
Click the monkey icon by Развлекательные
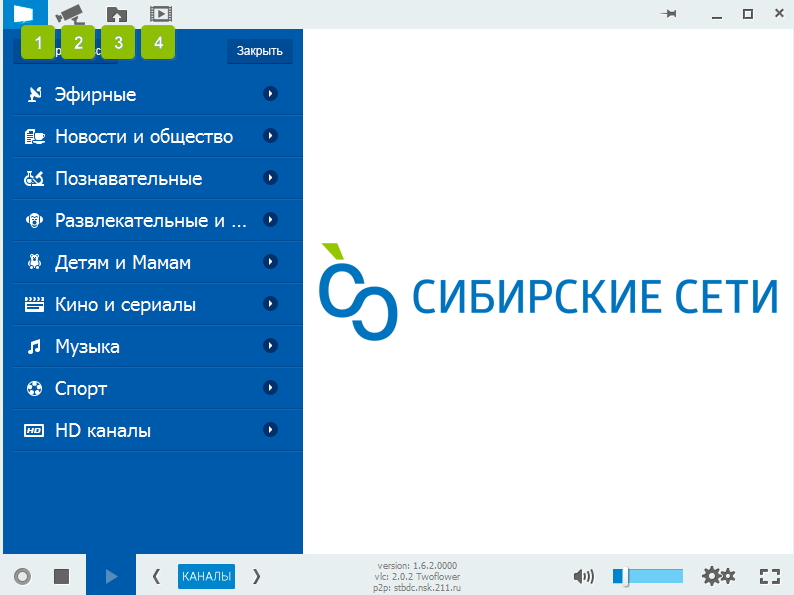pos(34,220)
